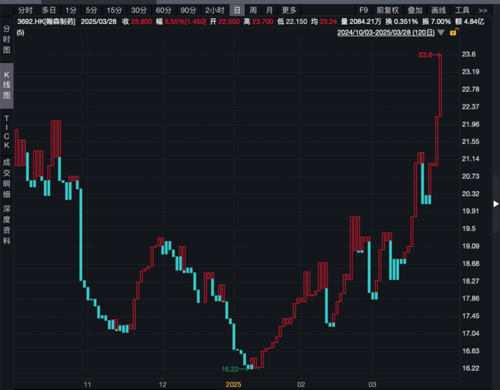This screenshot has height=390, width=500.
Task: Click the low price 22.150 value
Action: click(x=296, y=22)
